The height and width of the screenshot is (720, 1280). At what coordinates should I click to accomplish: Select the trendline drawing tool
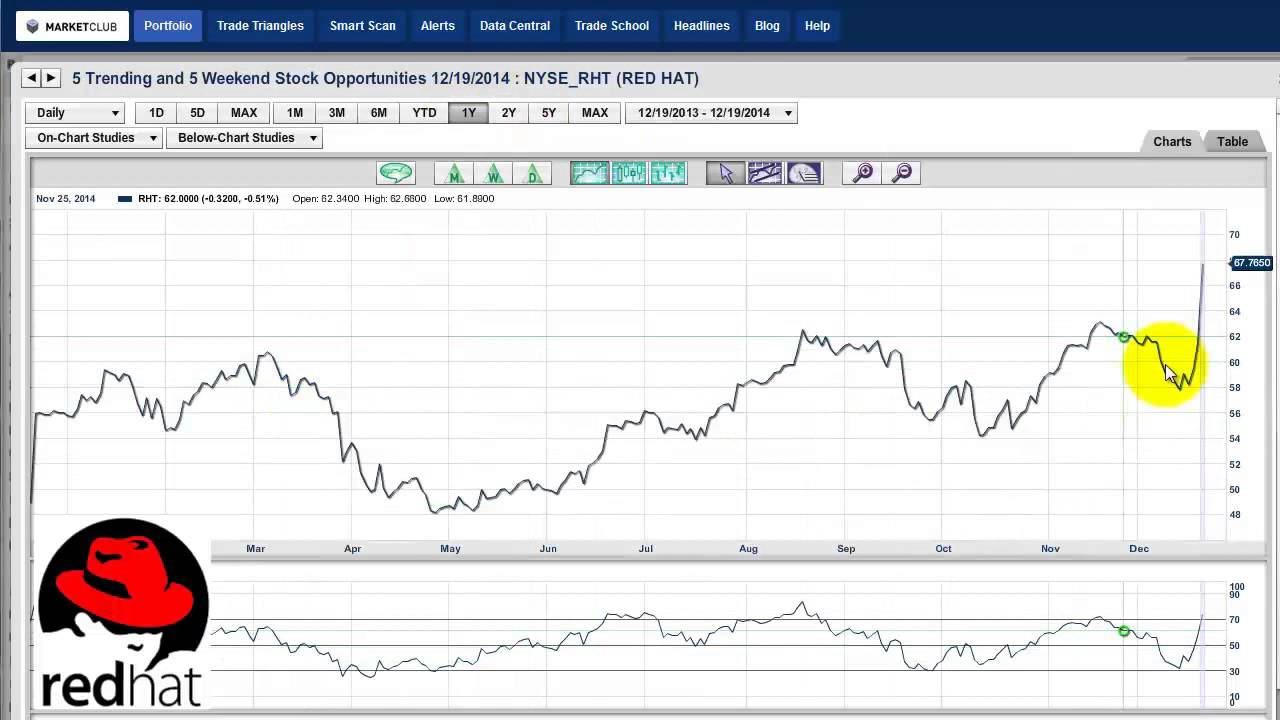[765, 173]
